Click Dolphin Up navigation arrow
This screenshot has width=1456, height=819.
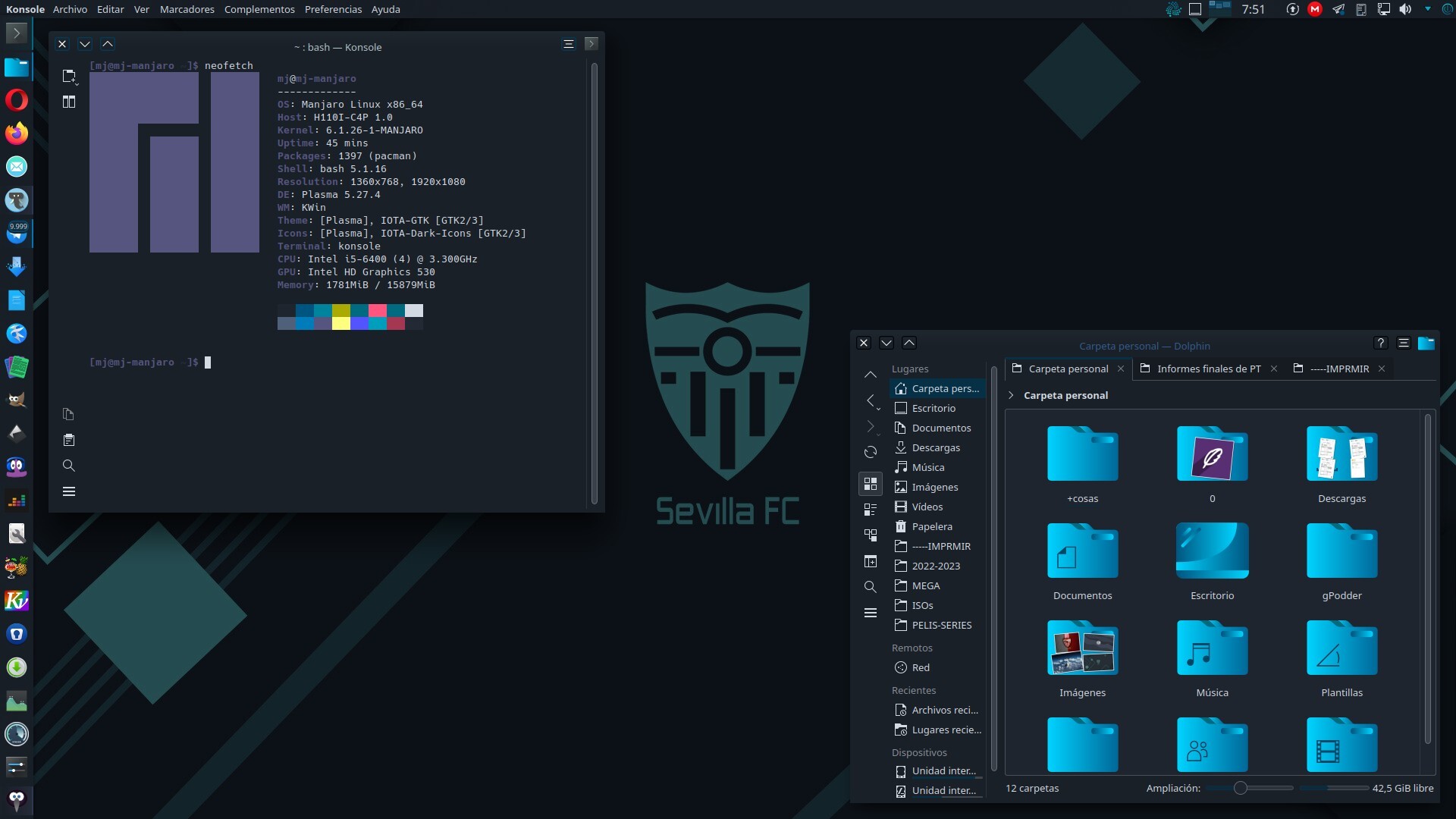pos(871,375)
